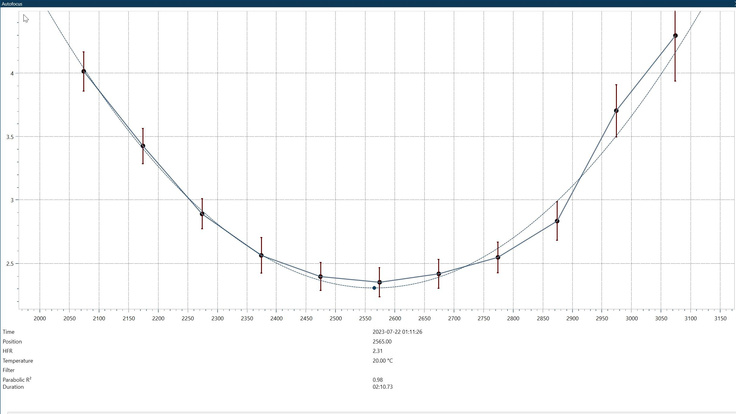
Task: Click the temperature value 20.00 °C
Action: pyautogui.click(x=383, y=361)
